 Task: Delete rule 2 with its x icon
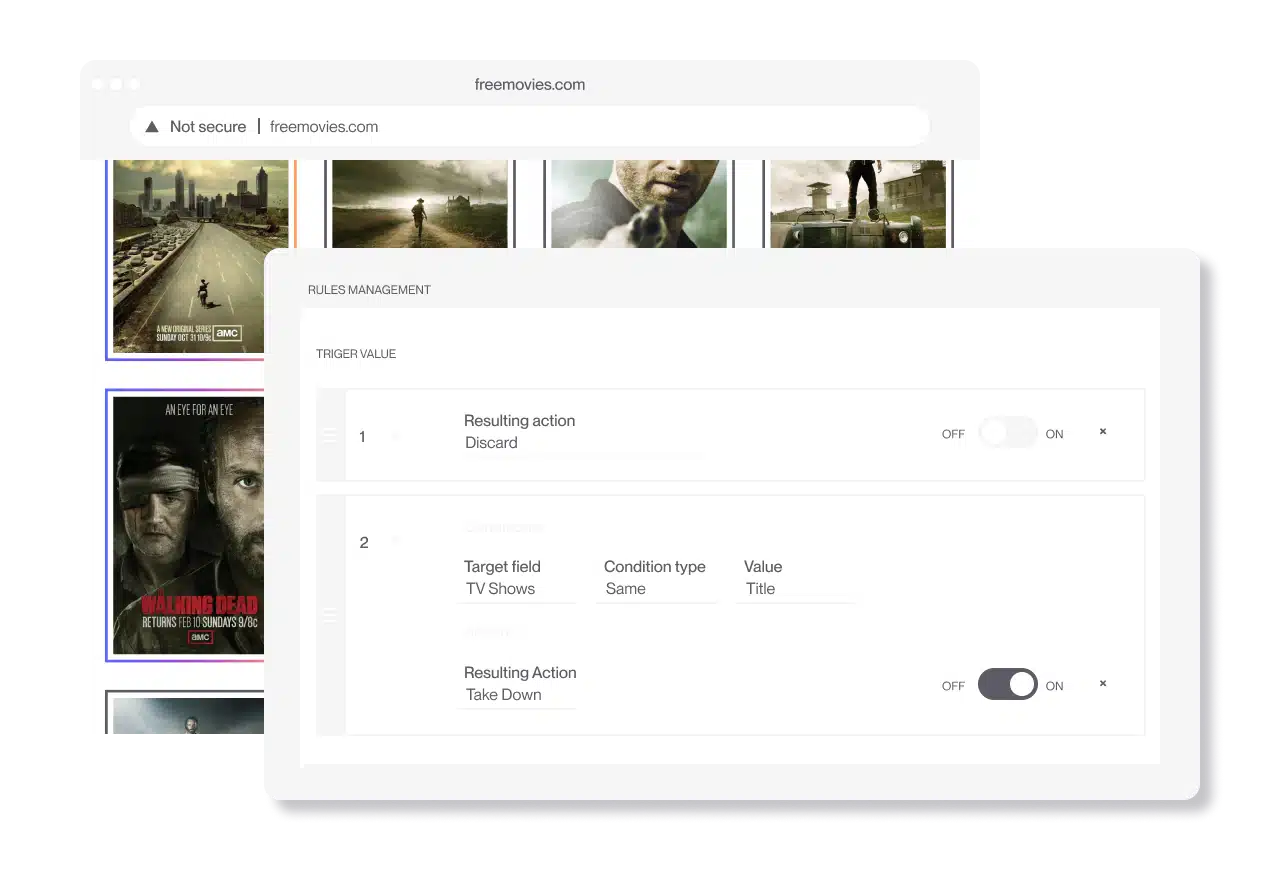[1103, 683]
